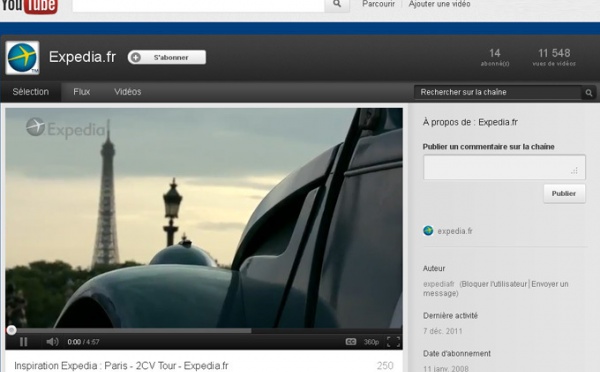Focus the YouTube search field
Image resolution: width=600 pixels, height=372 pixels.
click(x=198, y=5)
